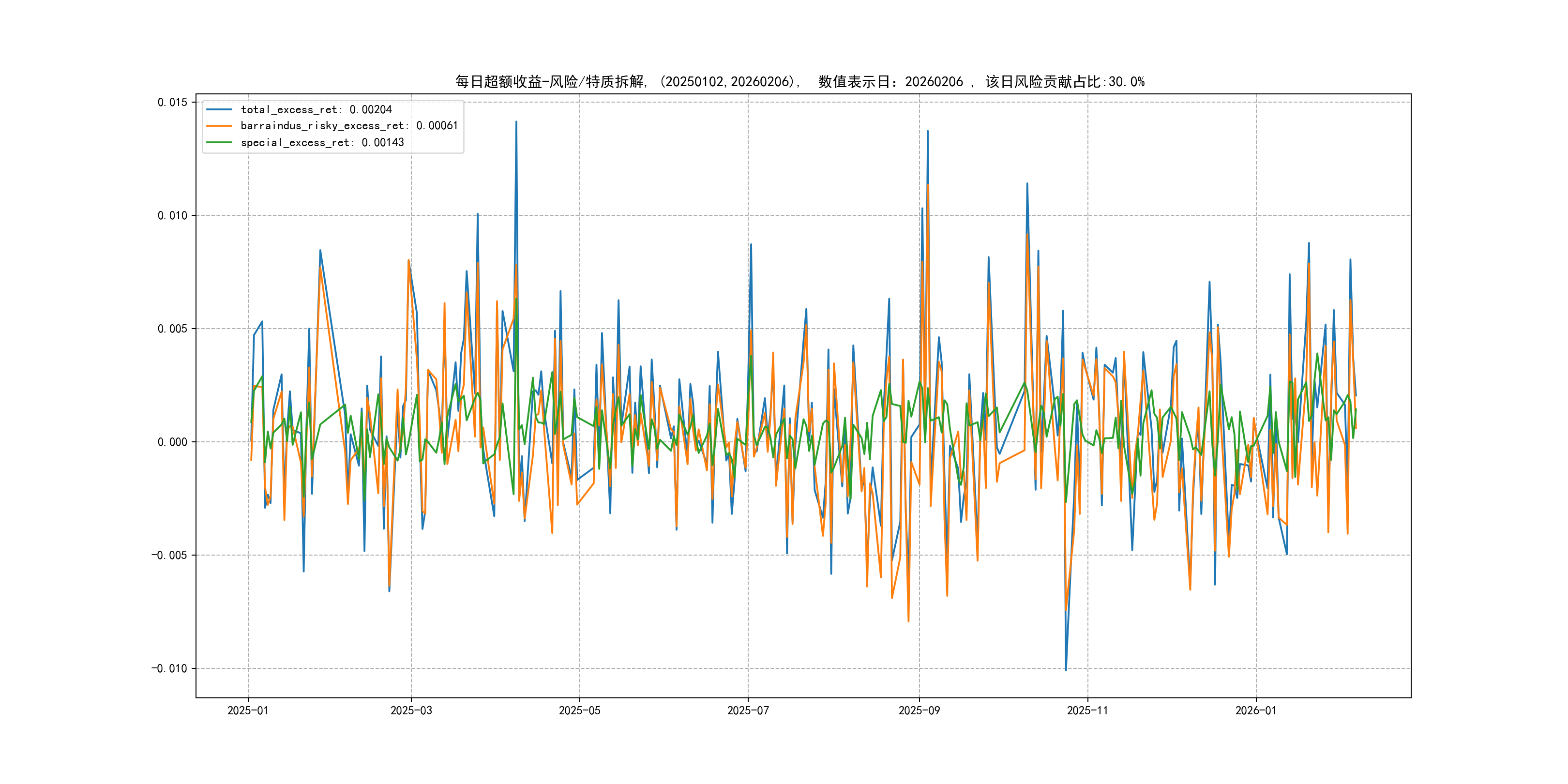Click the chart title text
The height and width of the screenshot is (784, 1568).
[800, 82]
